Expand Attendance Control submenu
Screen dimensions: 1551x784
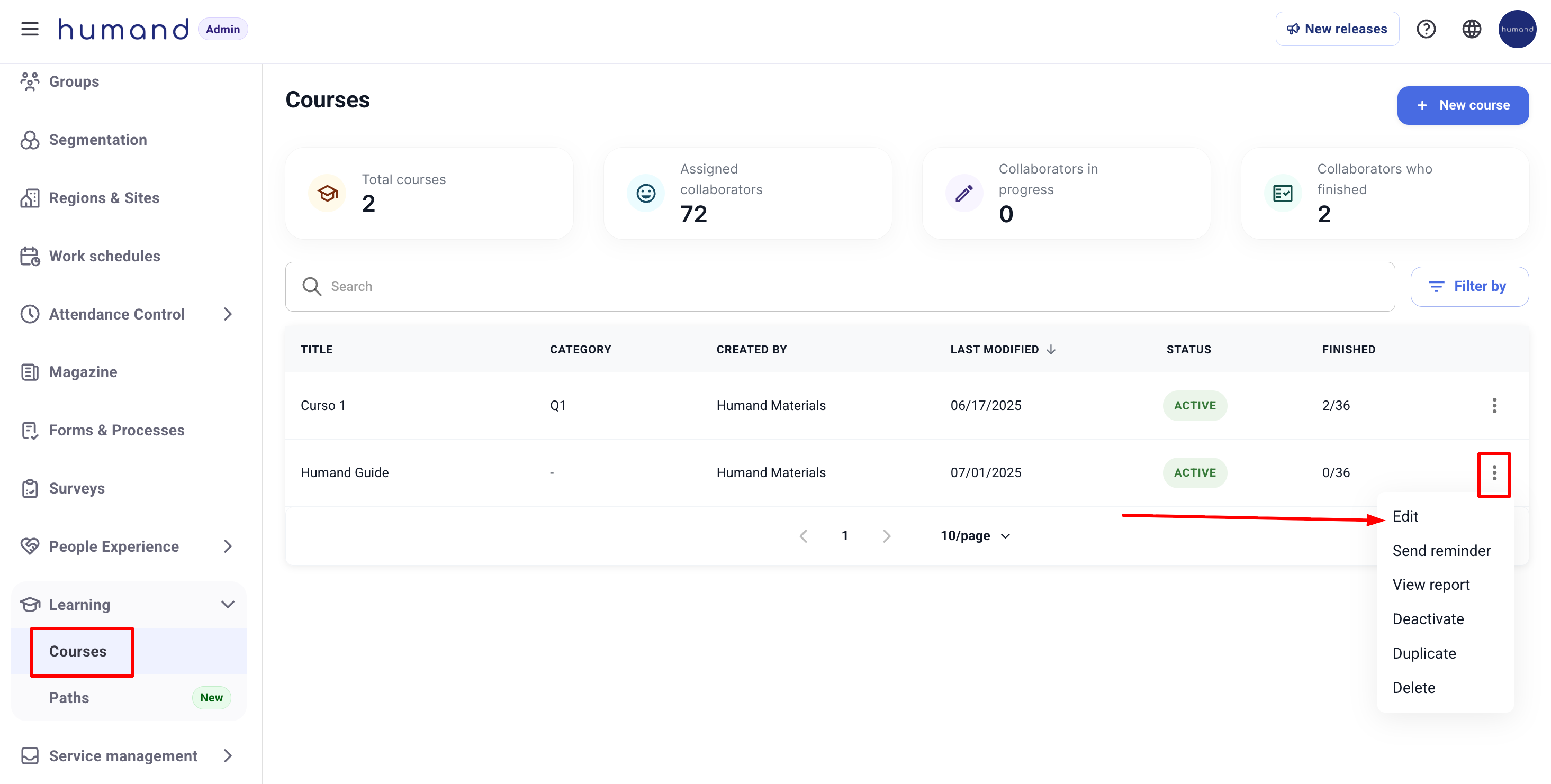(228, 314)
